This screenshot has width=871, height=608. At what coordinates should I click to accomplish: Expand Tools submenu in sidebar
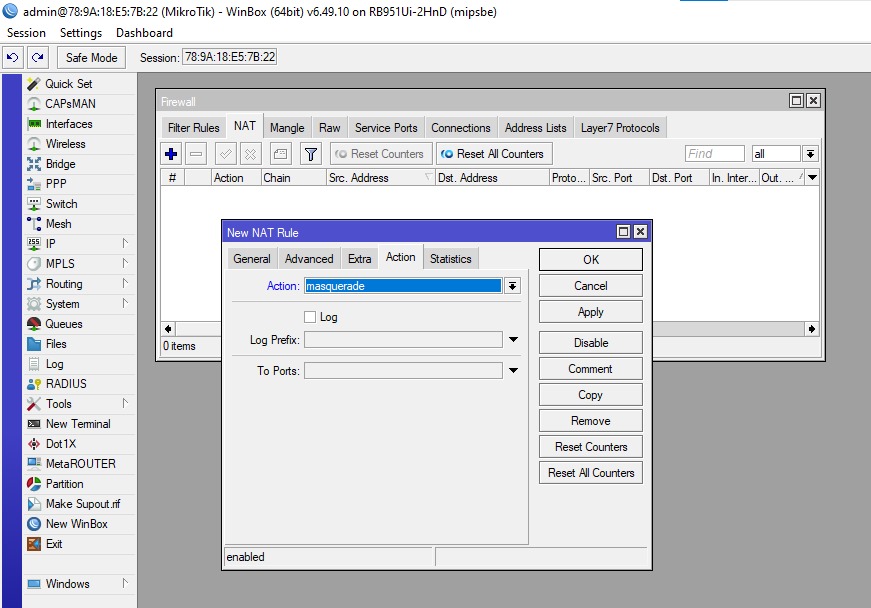tap(125, 403)
